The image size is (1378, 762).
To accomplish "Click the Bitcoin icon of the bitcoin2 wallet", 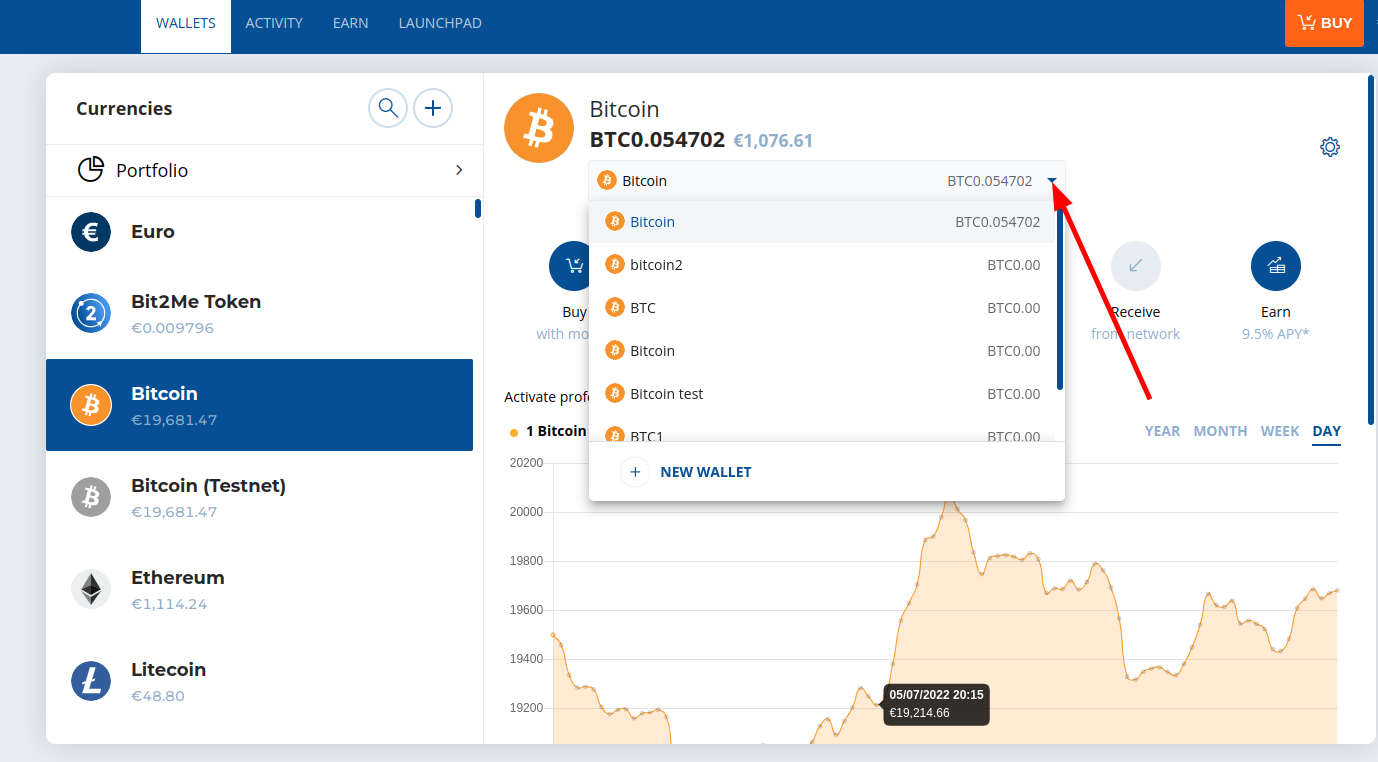I will point(615,265).
